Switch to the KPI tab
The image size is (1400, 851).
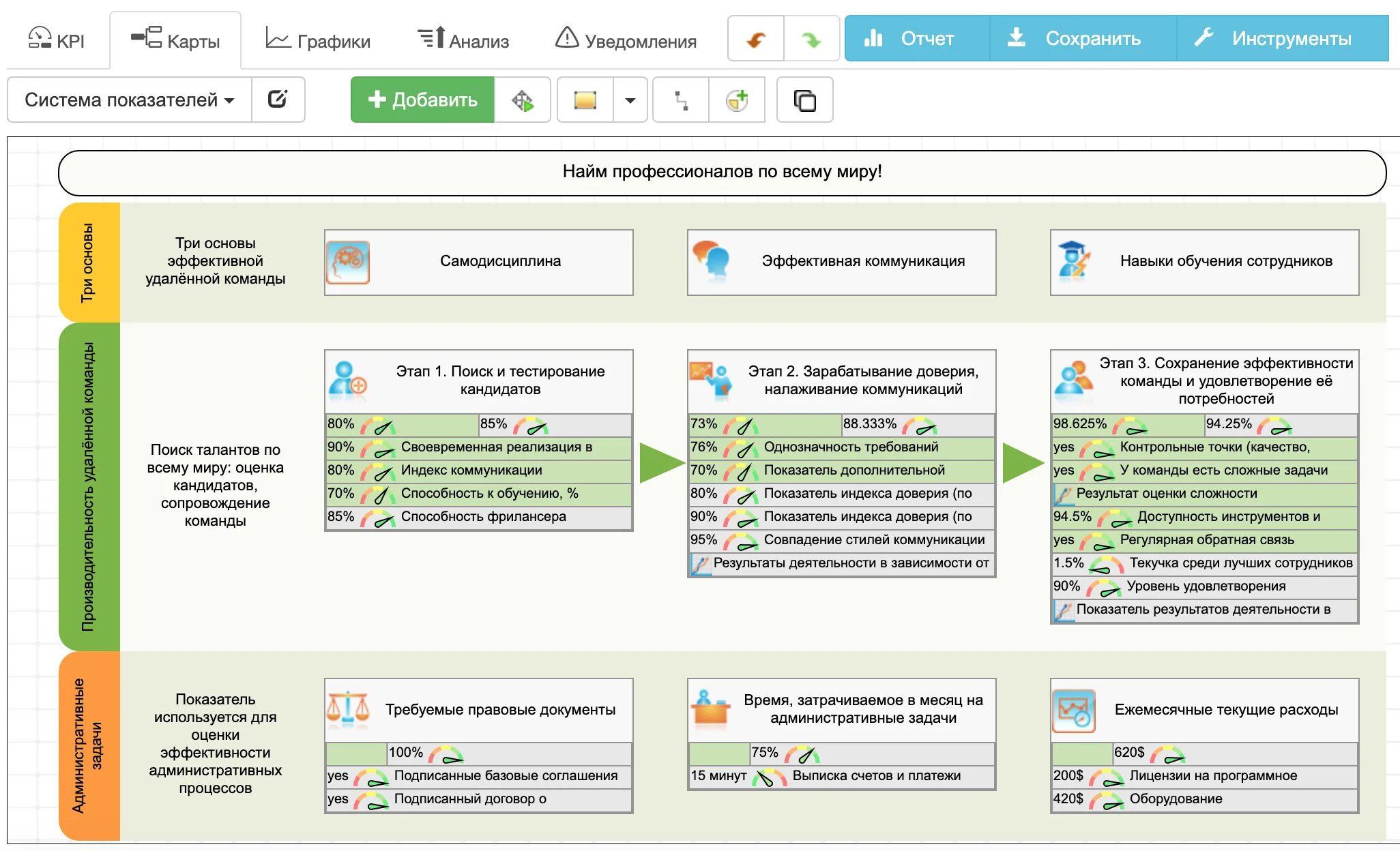click(57, 40)
